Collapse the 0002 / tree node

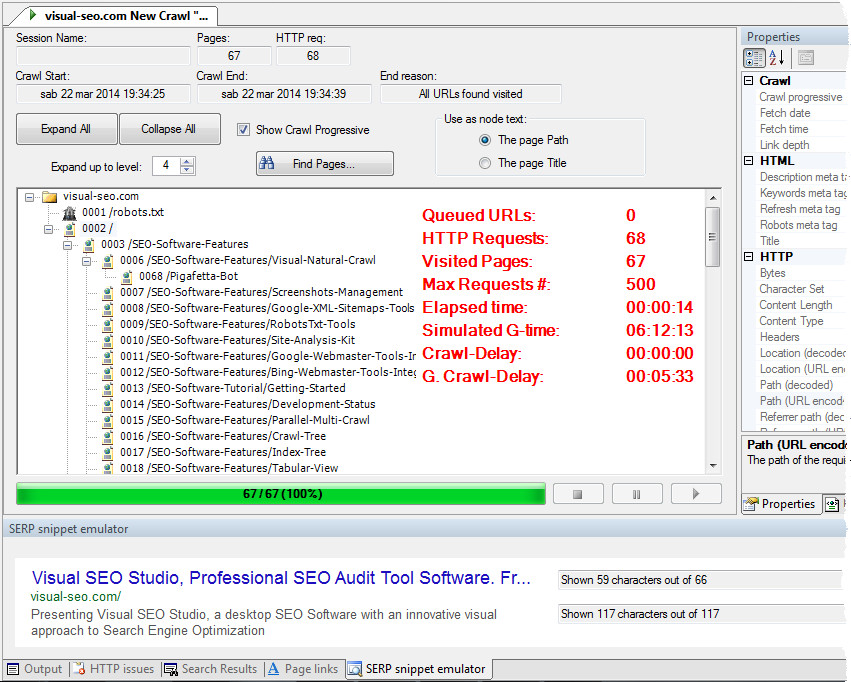pos(48,230)
